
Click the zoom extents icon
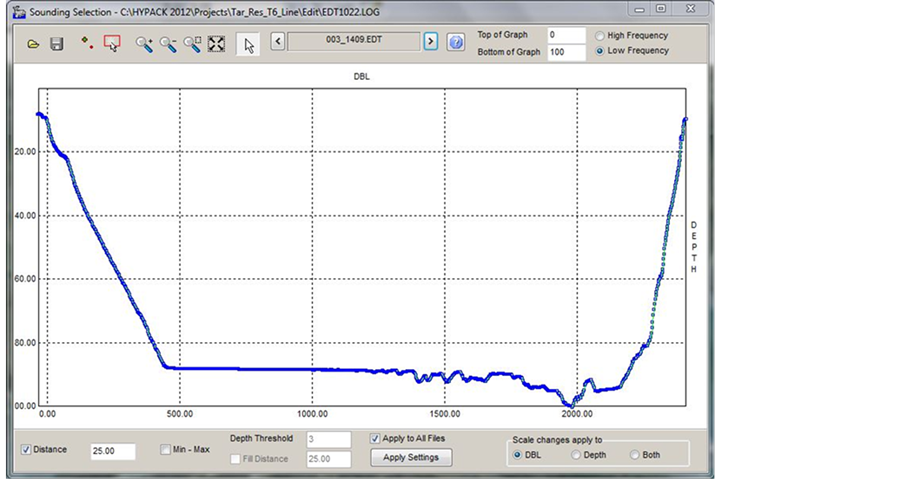216,44
